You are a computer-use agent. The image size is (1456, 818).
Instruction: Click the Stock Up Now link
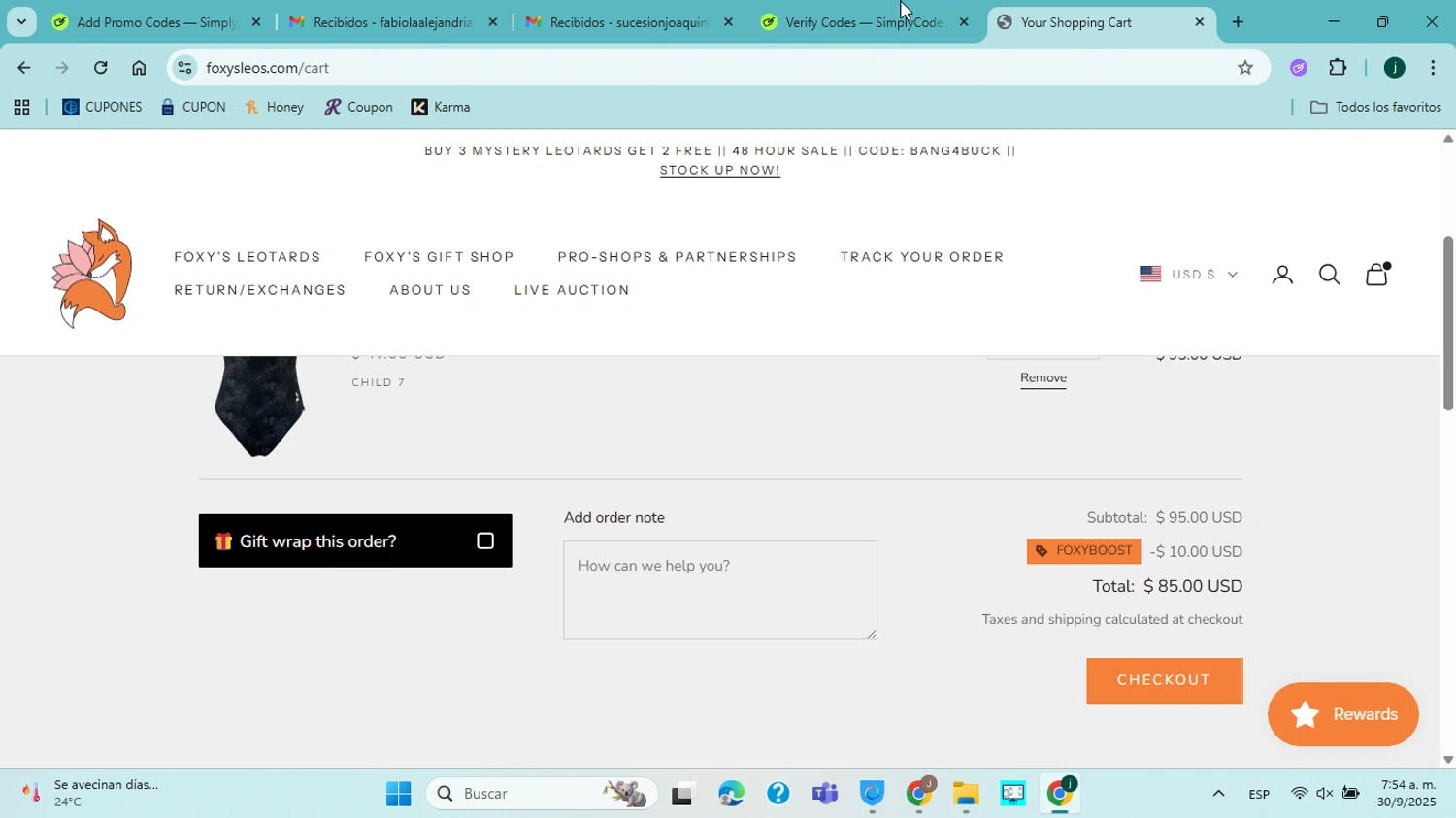coord(719,171)
